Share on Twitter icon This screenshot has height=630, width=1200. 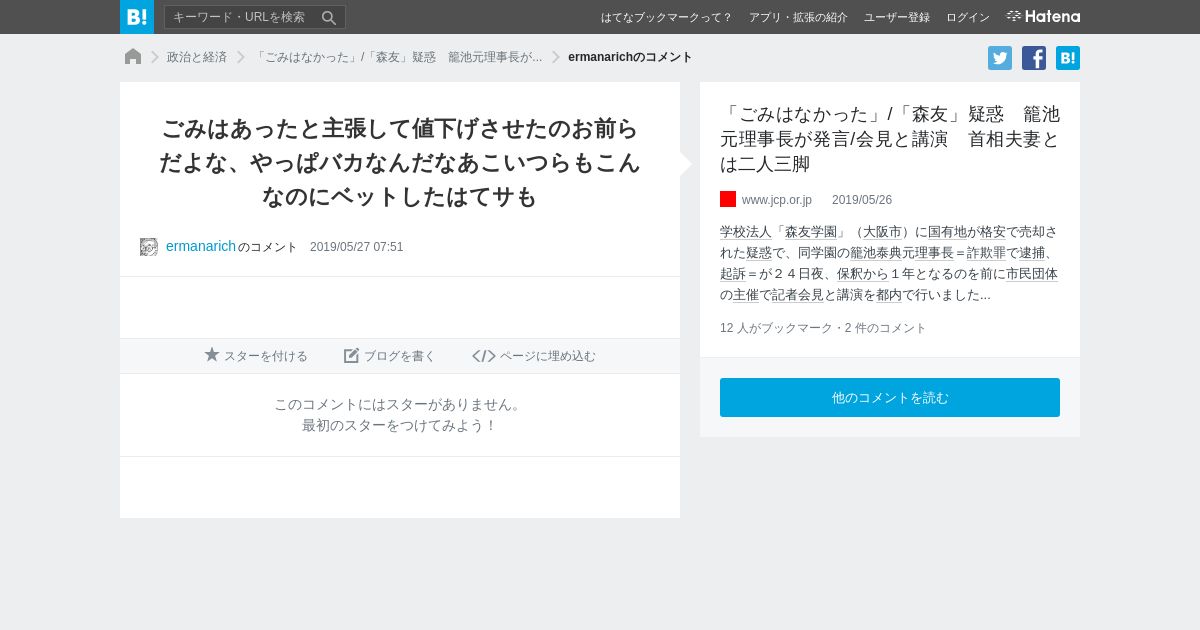pos(1000,58)
